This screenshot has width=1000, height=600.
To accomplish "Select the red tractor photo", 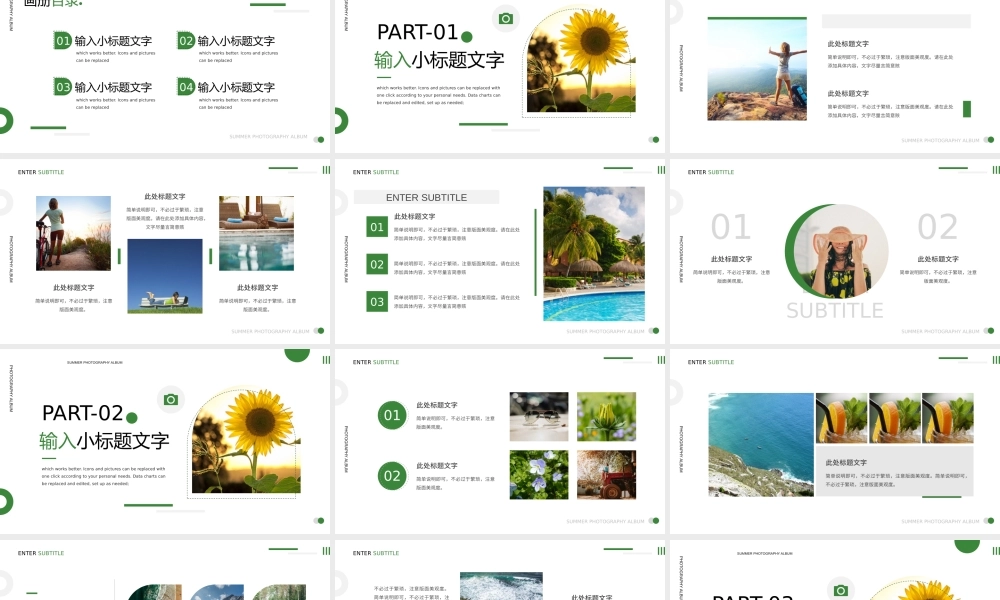I will [607, 474].
